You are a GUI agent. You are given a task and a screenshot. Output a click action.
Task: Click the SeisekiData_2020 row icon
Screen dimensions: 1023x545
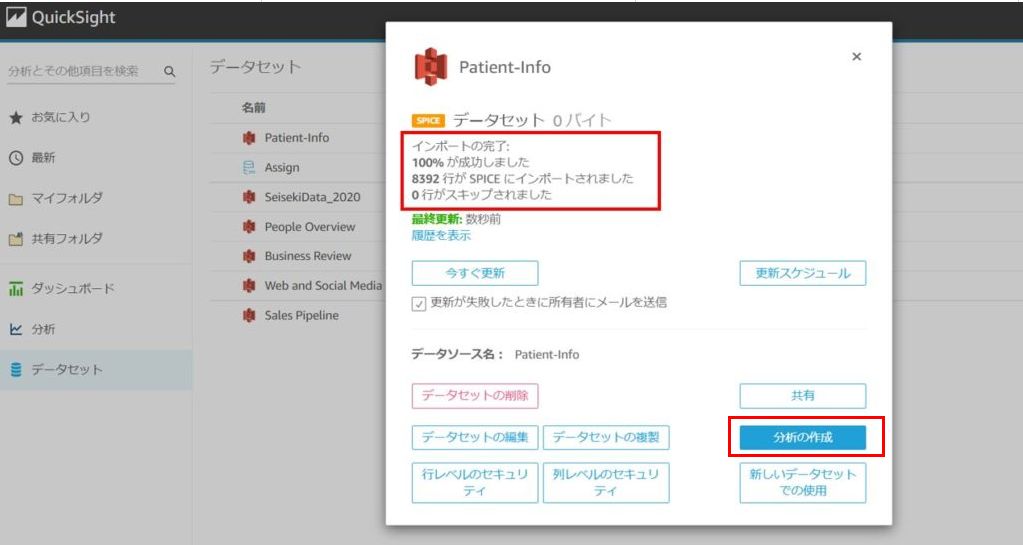tap(249, 197)
